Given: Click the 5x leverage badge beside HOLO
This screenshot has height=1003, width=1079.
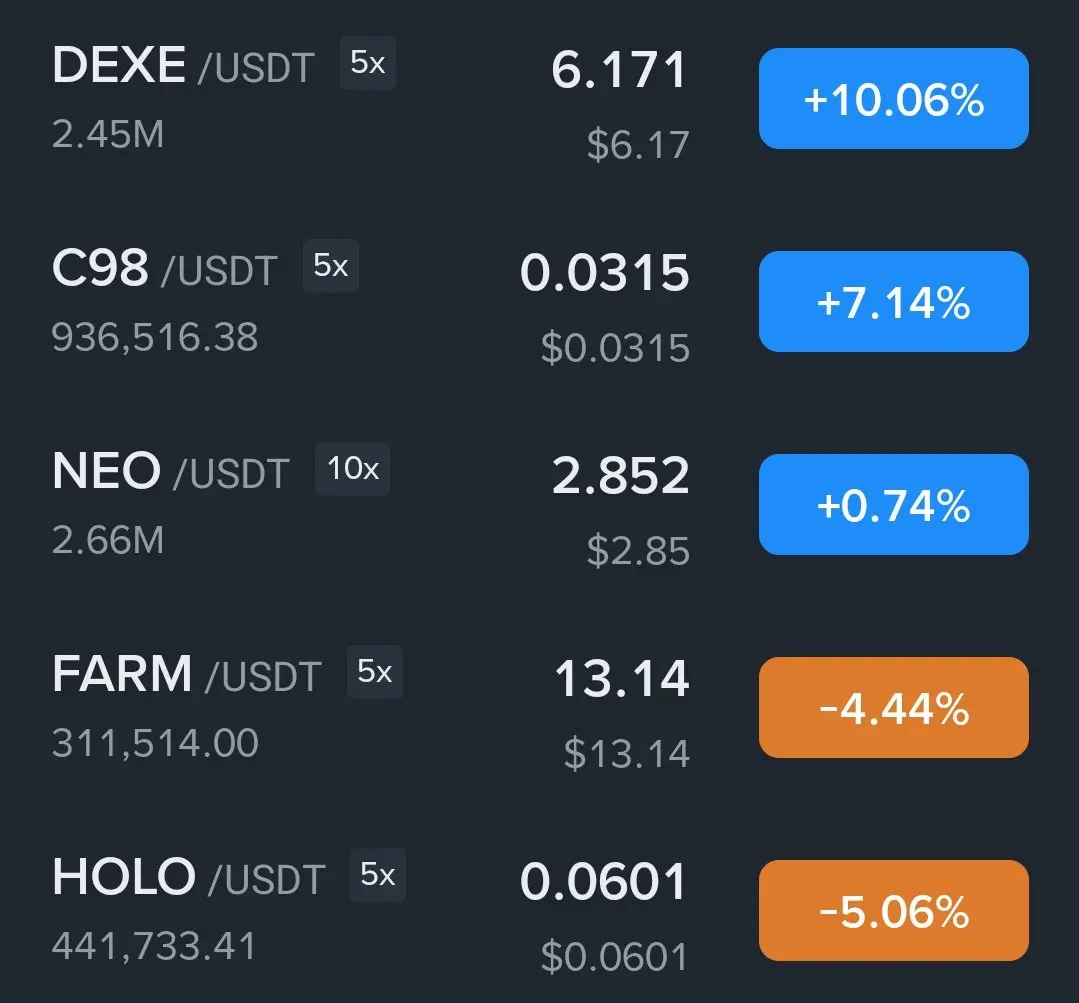Looking at the screenshot, I should tap(378, 875).
